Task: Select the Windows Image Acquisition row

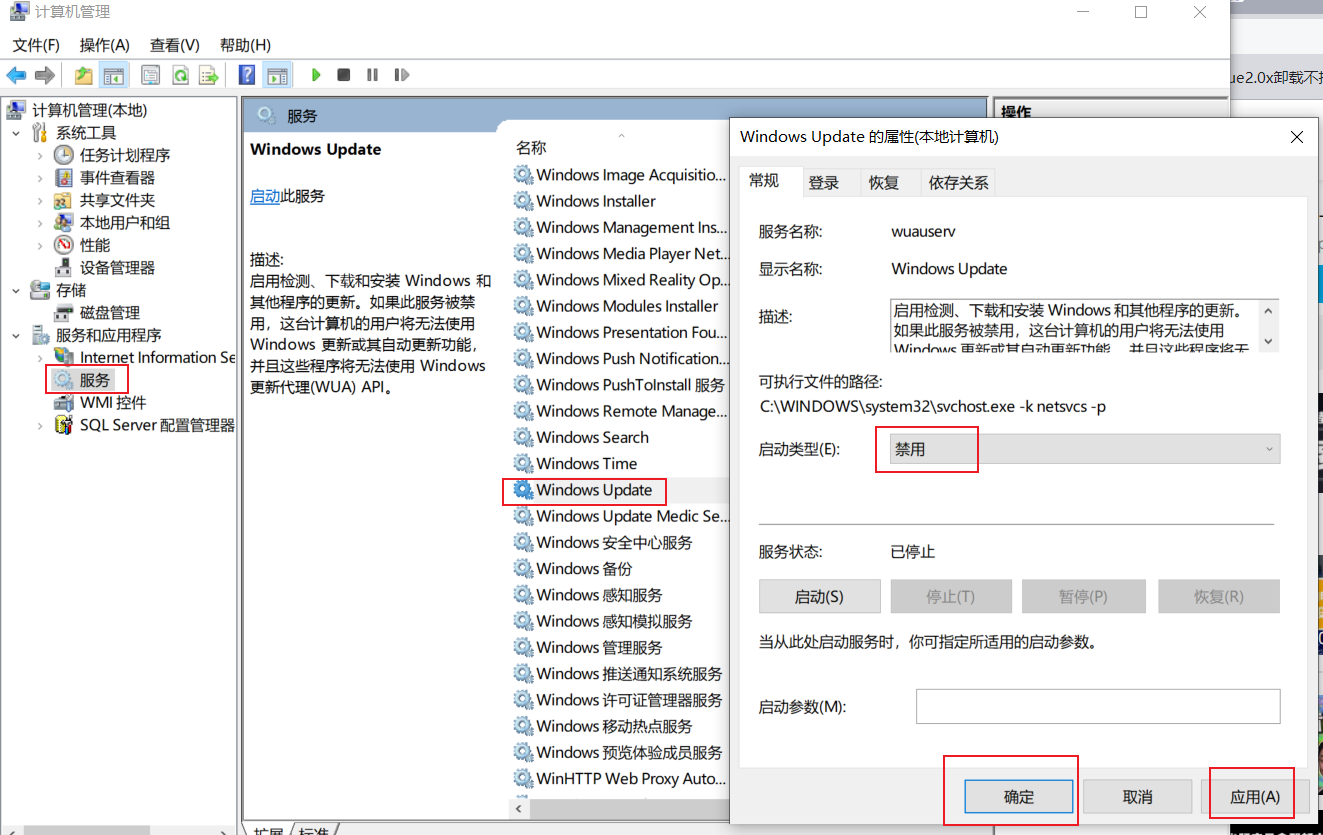Action: point(620,175)
